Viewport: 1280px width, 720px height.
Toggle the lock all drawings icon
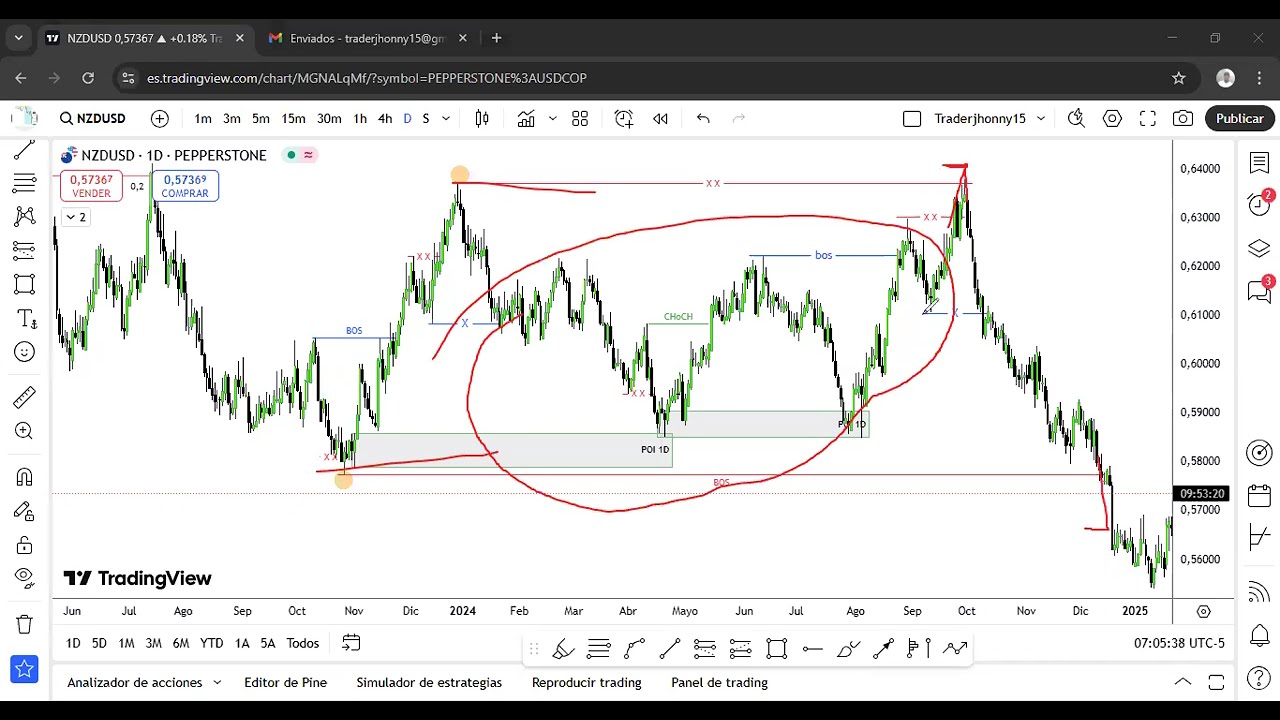(x=24, y=545)
